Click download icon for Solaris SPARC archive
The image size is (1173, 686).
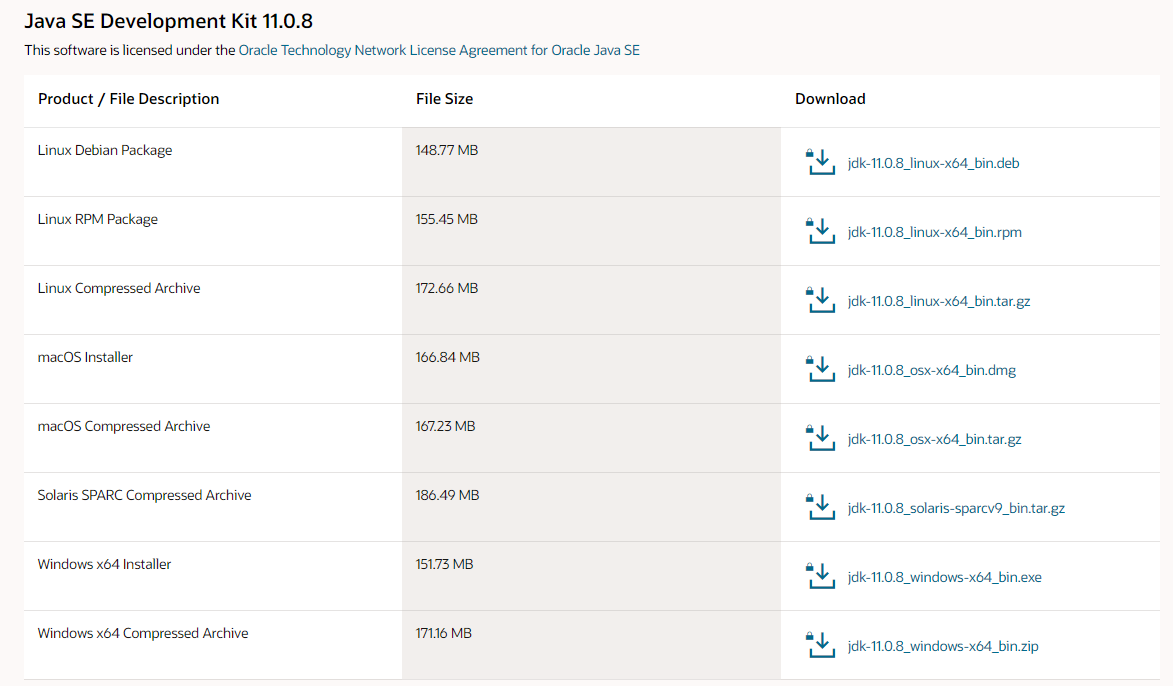pyautogui.click(x=821, y=506)
